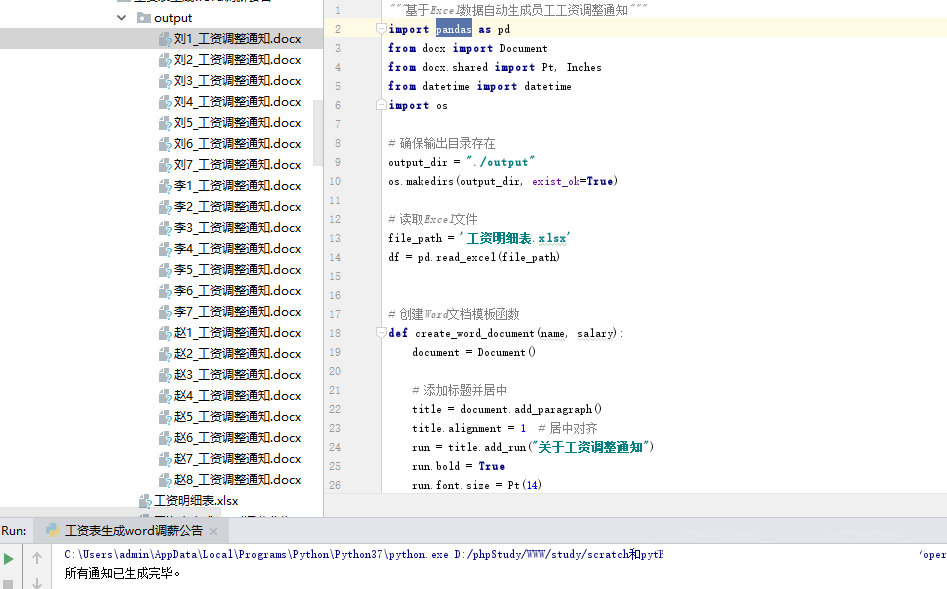Select file 赵5_工资调整通知.docx

237,417
